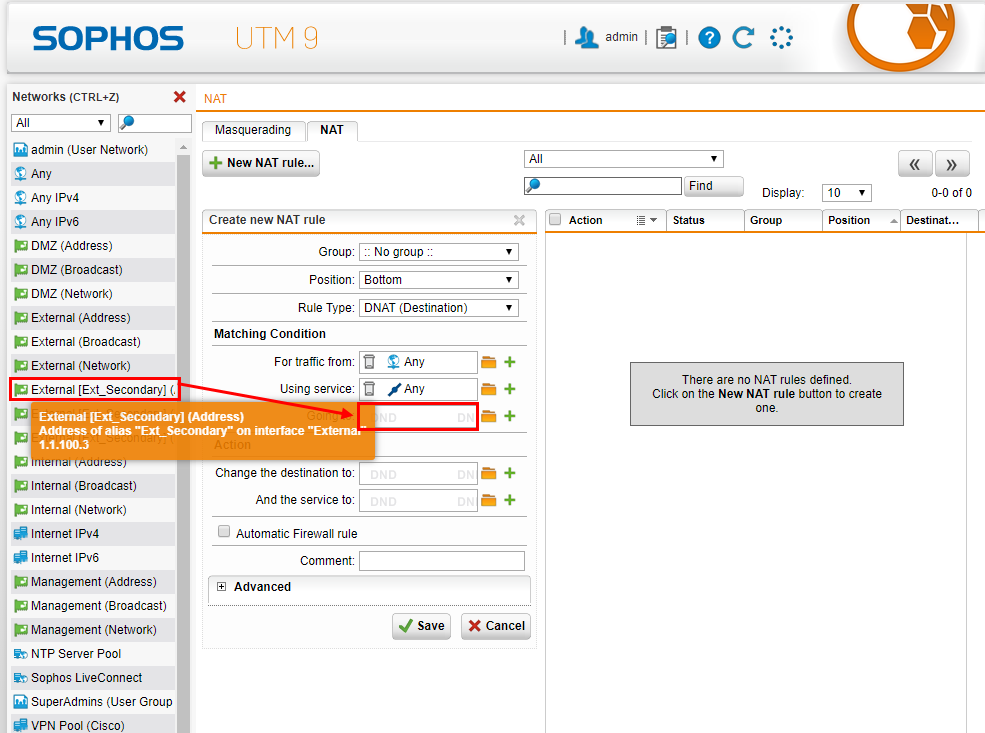Image resolution: width=985 pixels, height=733 pixels.
Task: Open the NAT rule filter dropdown showing All
Action: (x=624, y=159)
